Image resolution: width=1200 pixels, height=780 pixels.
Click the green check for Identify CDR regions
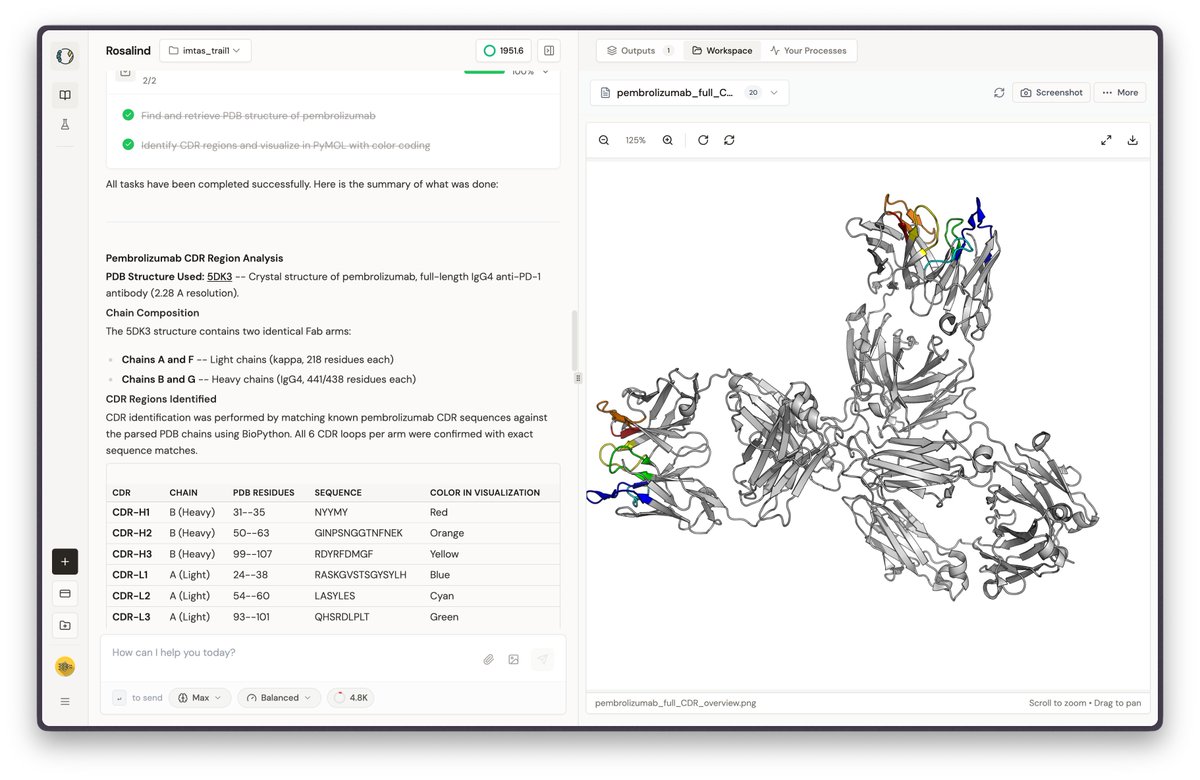128,145
